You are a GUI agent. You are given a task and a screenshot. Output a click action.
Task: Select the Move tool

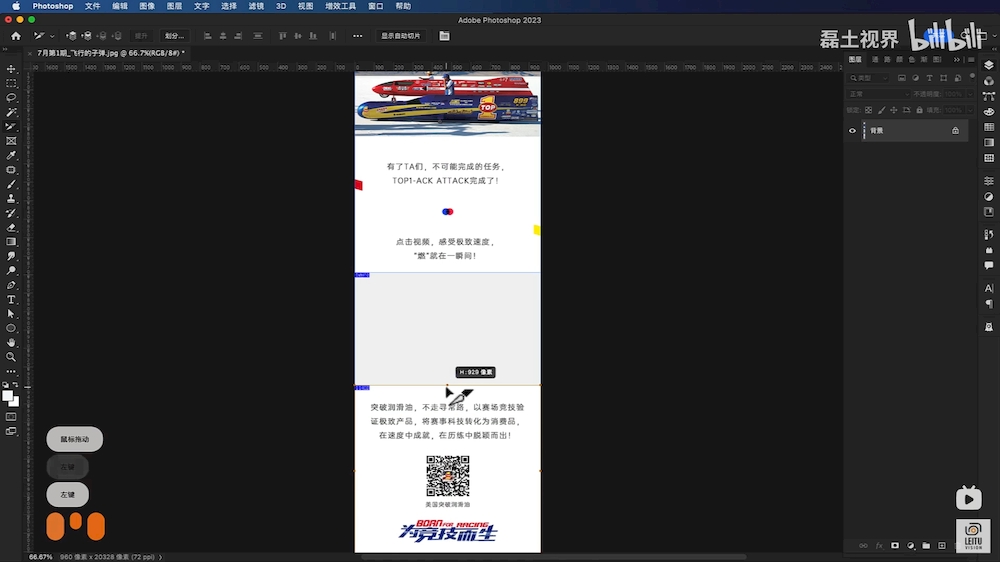(11, 69)
